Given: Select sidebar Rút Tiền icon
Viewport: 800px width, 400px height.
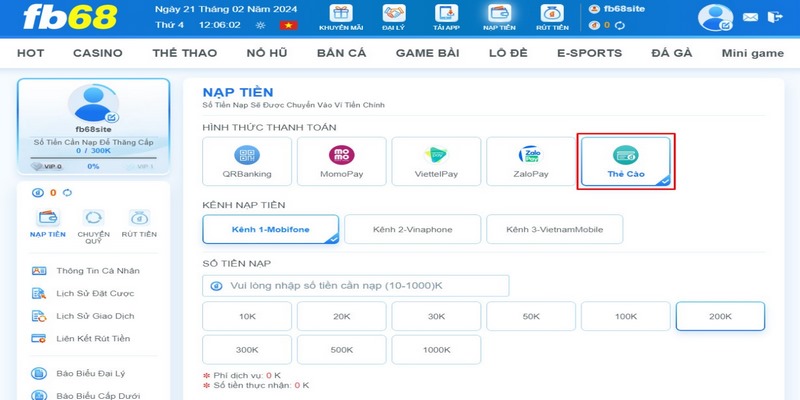Looking at the screenshot, I should tap(139, 218).
